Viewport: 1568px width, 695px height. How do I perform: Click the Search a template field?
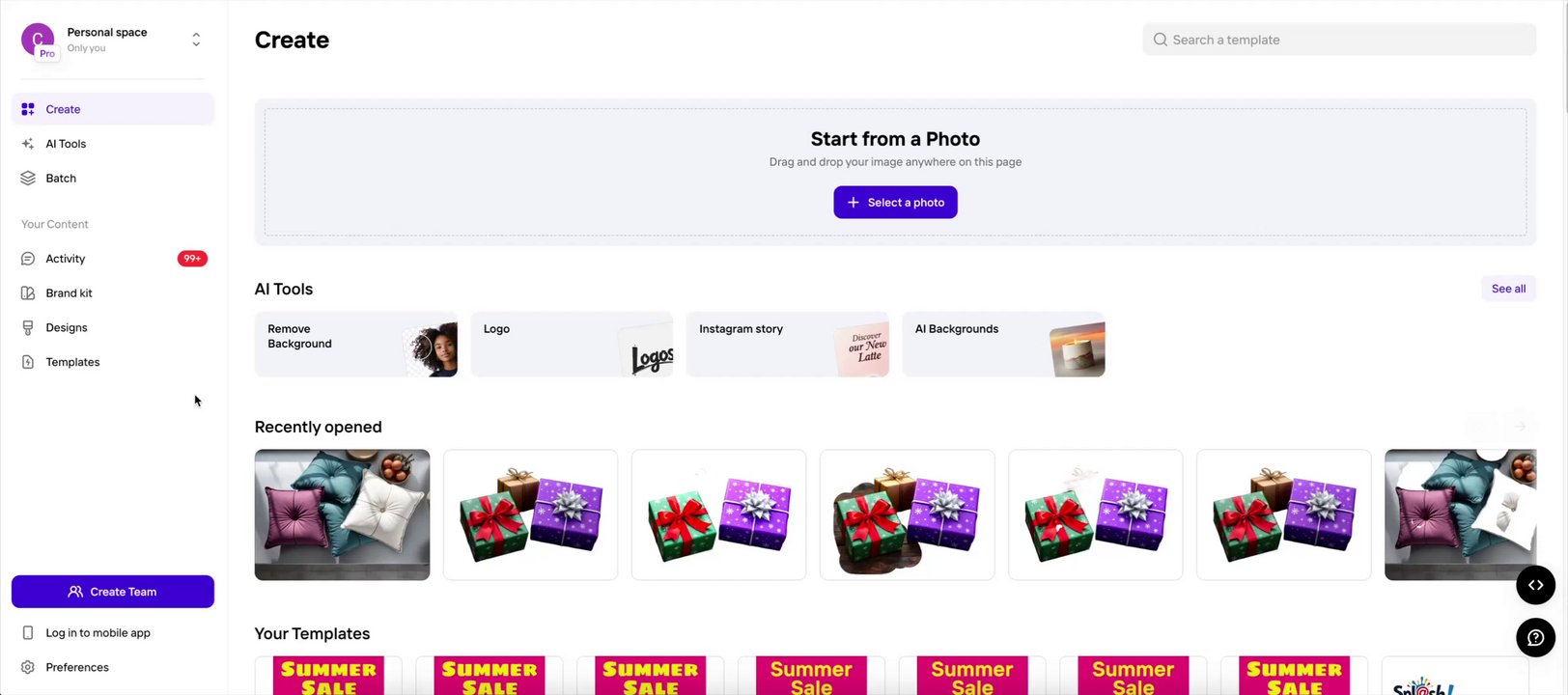[1339, 40]
